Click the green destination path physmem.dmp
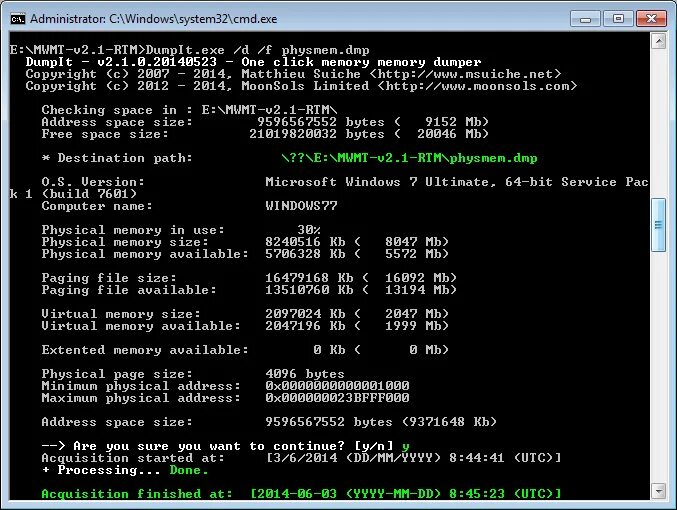The width and height of the screenshot is (677, 510). pyautogui.click(x=409, y=158)
